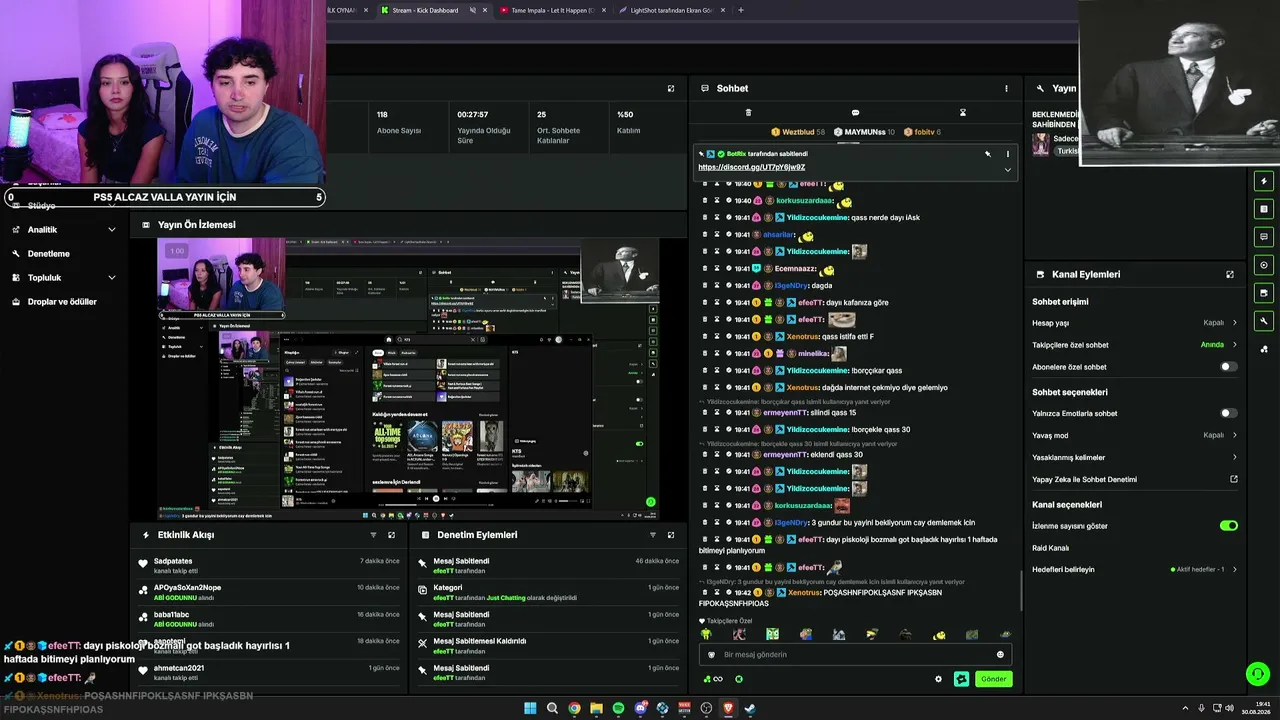
Task: Timeout Xenotrus on 'qass istifa etti F' message
Action: (717, 336)
